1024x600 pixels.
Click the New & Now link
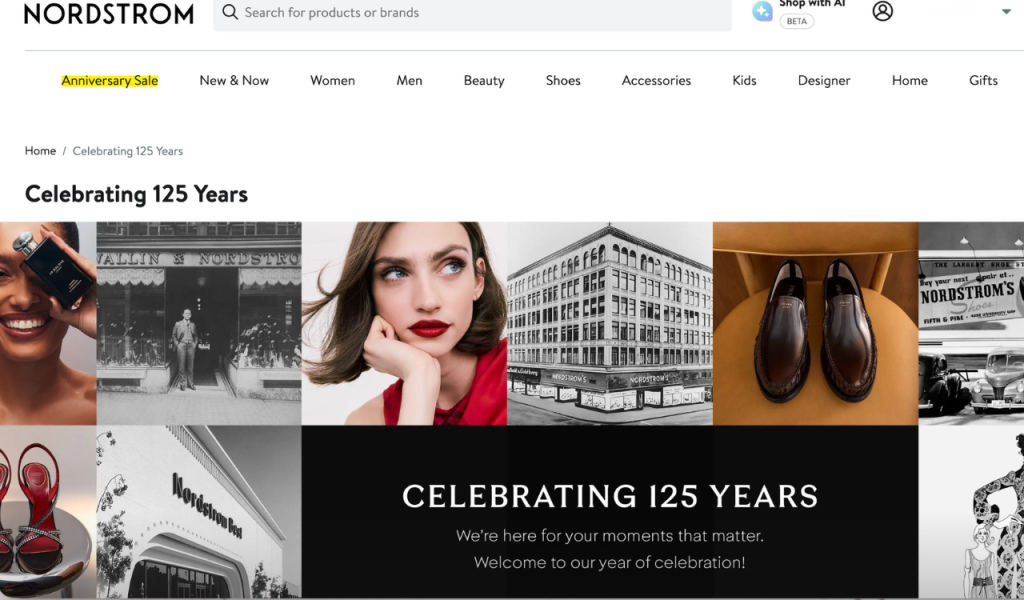(x=234, y=80)
